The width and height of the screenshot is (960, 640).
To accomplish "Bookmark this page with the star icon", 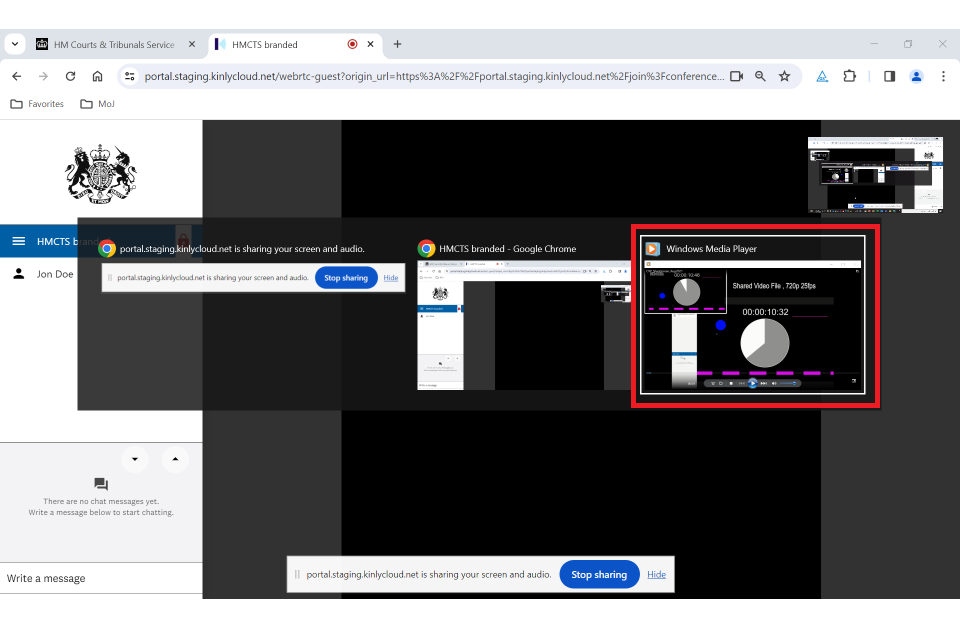I will (784, 76).
